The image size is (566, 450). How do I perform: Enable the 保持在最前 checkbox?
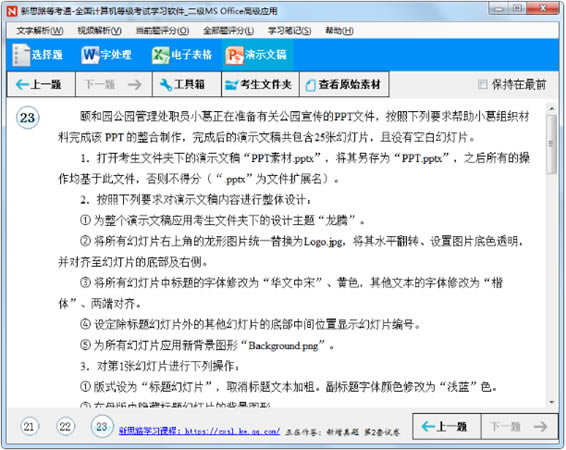point(482,84)
